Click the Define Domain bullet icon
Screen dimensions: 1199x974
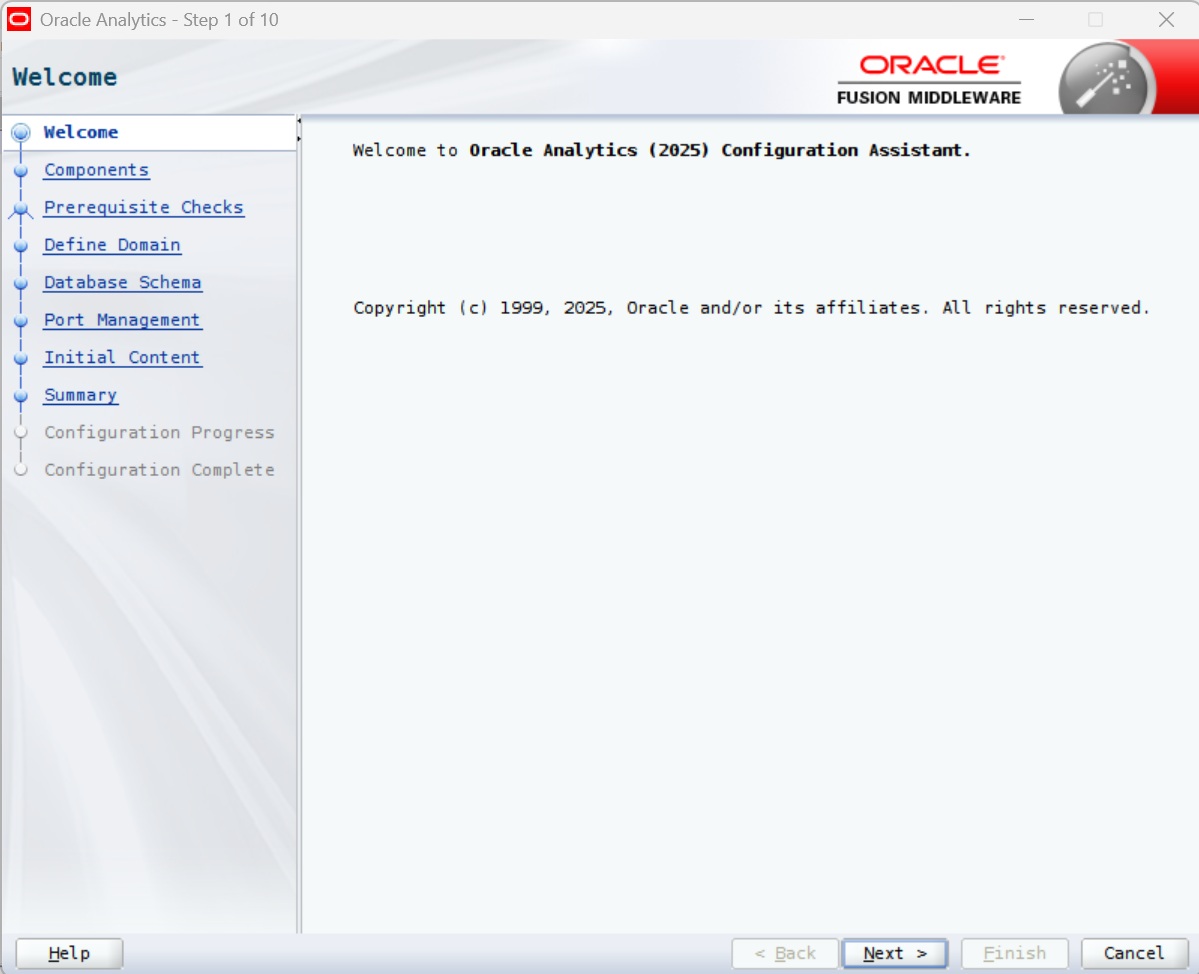(21, 245)
